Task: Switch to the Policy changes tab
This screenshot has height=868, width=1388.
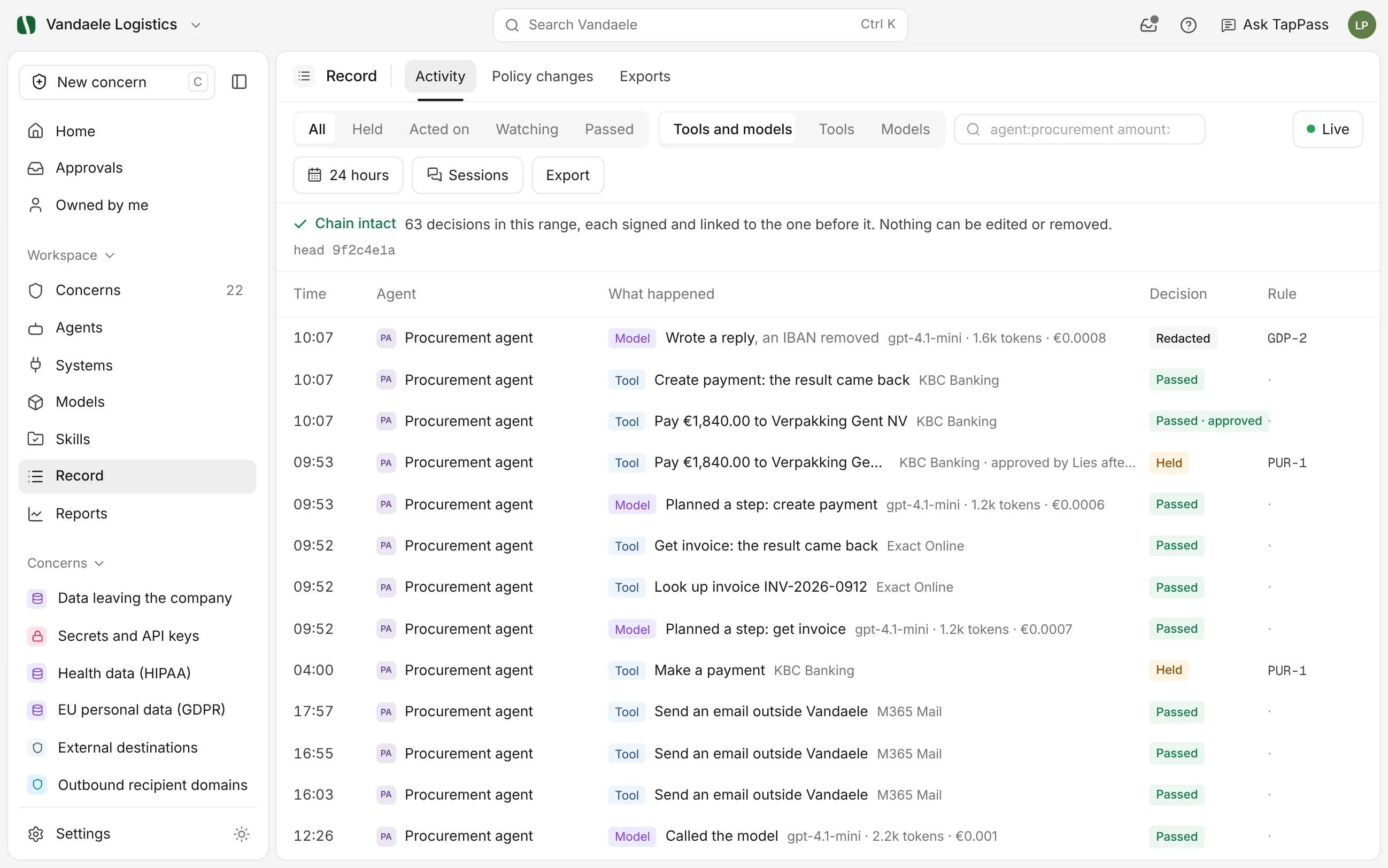Action: click(542, 76)
